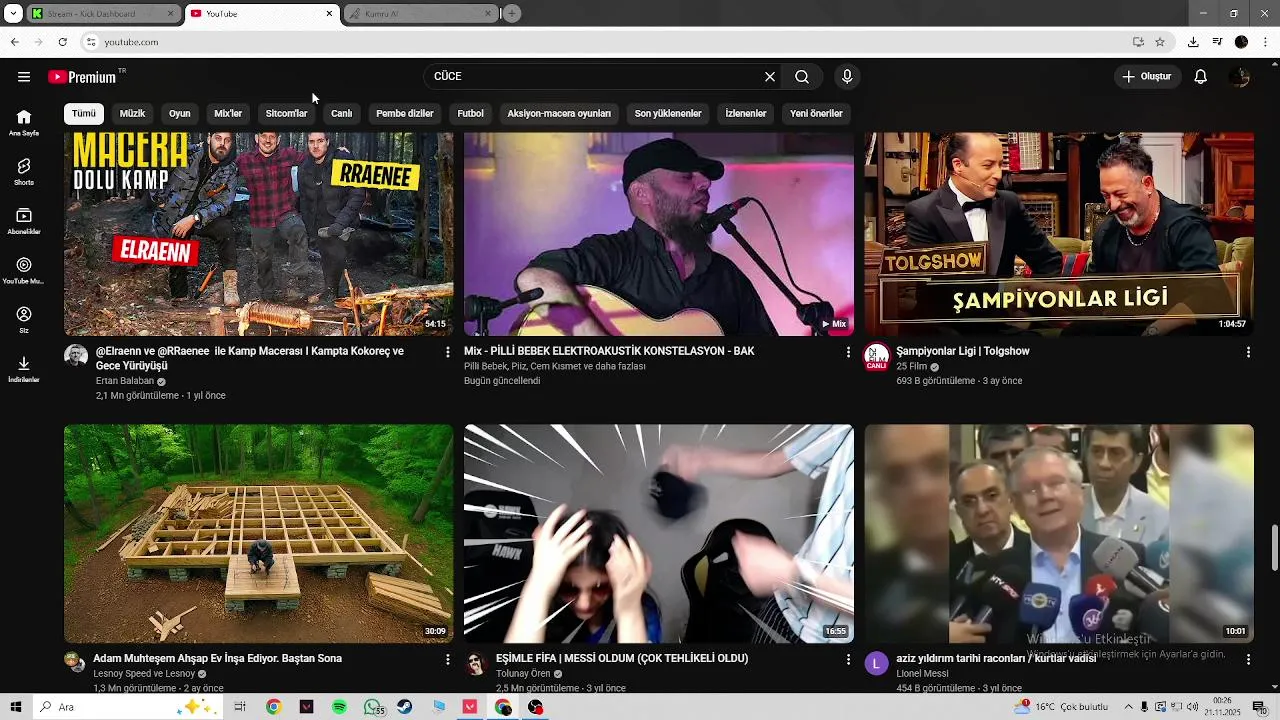The width and height of the screenshot is (1280, 720).
Task: Select the Tümü filter chip
Action: point(84,113)
